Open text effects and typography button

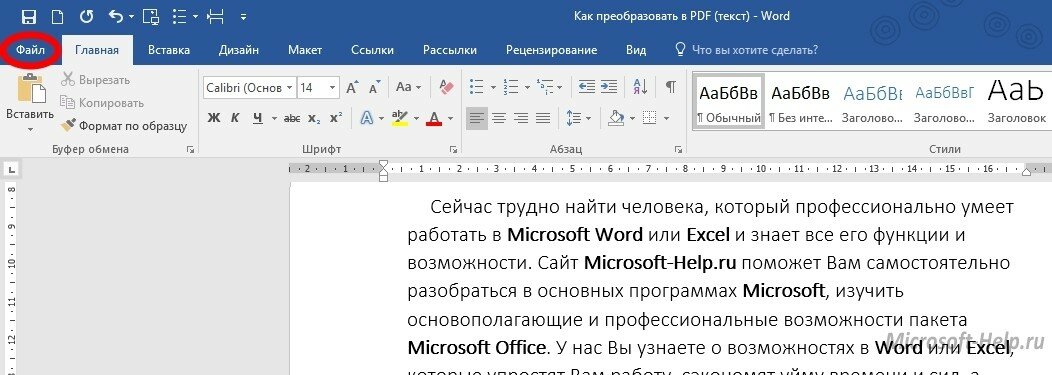pyautogui.click(x=367, y=118)
